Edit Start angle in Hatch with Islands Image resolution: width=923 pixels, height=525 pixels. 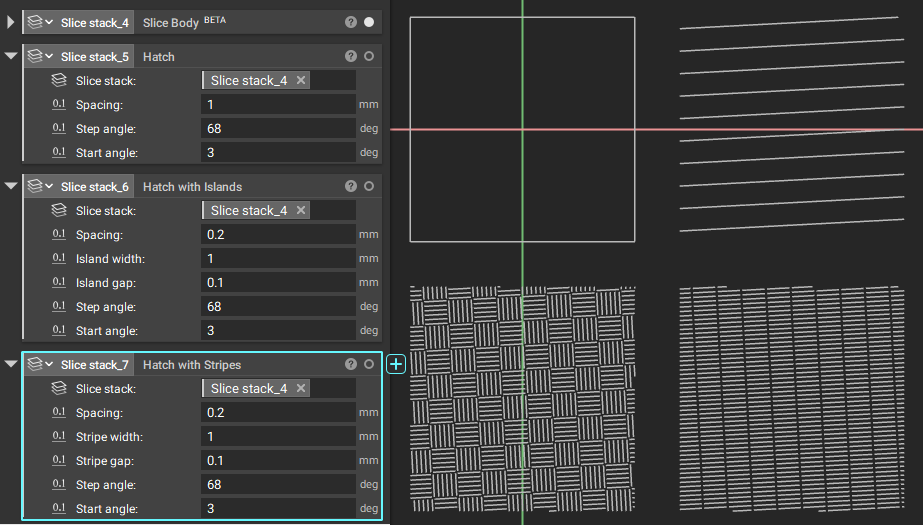point(278,331)
